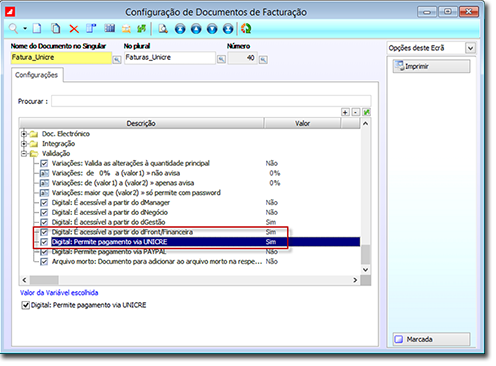The height and width of the screenshot is (366, 496).
Task: Expand the Doc. Electrónico folder
Action: point(24,134)
